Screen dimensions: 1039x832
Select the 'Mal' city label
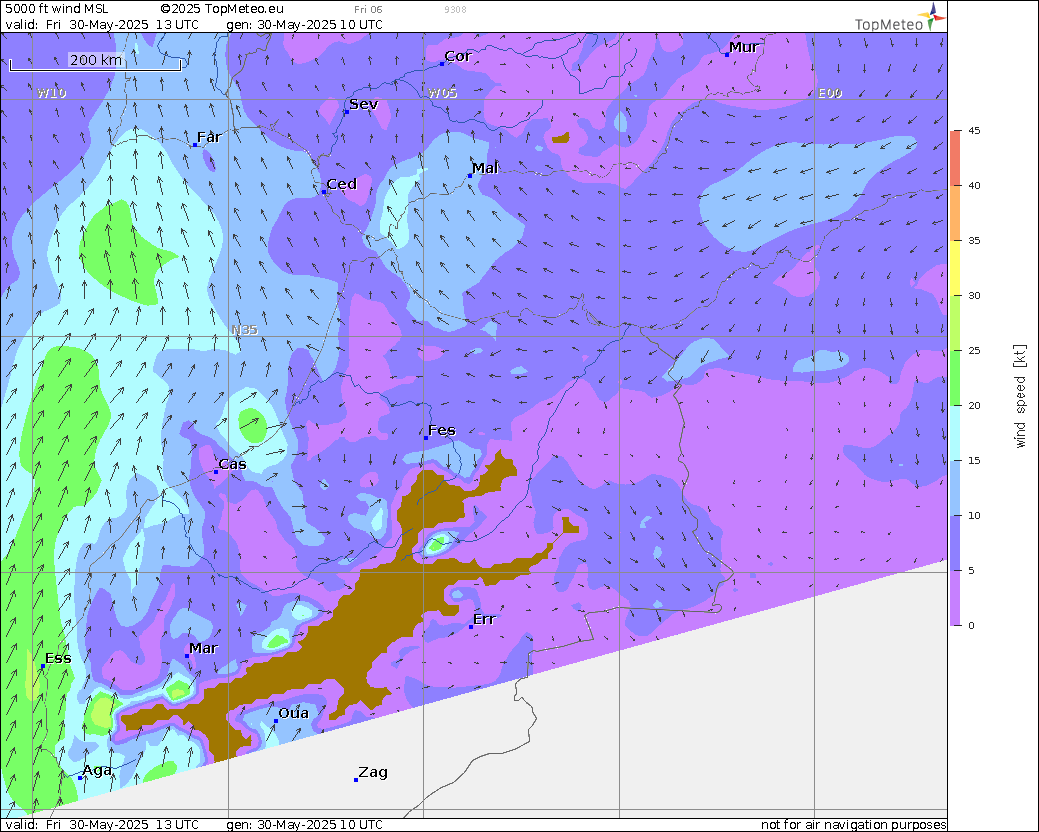coord(485,168)
